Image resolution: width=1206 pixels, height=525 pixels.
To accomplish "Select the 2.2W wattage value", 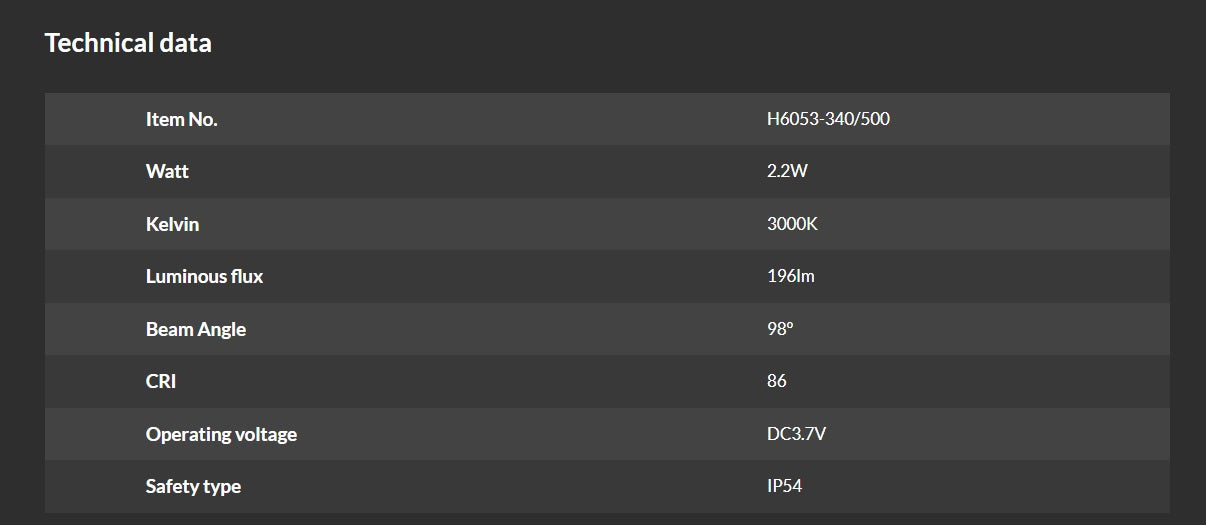I will (787, 171).
